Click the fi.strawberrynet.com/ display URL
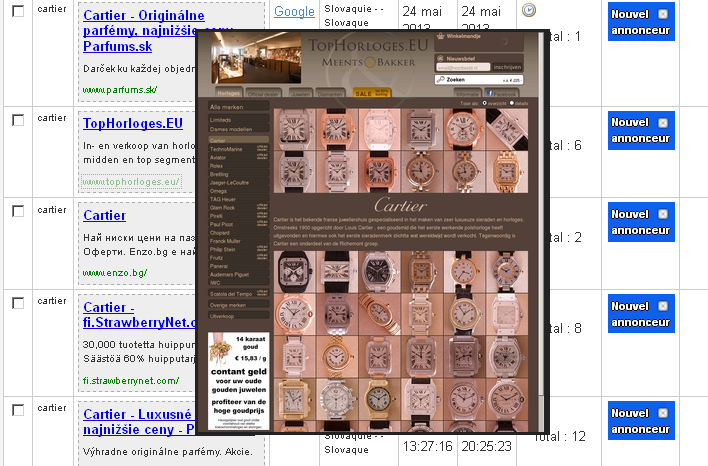 (131, 381)
